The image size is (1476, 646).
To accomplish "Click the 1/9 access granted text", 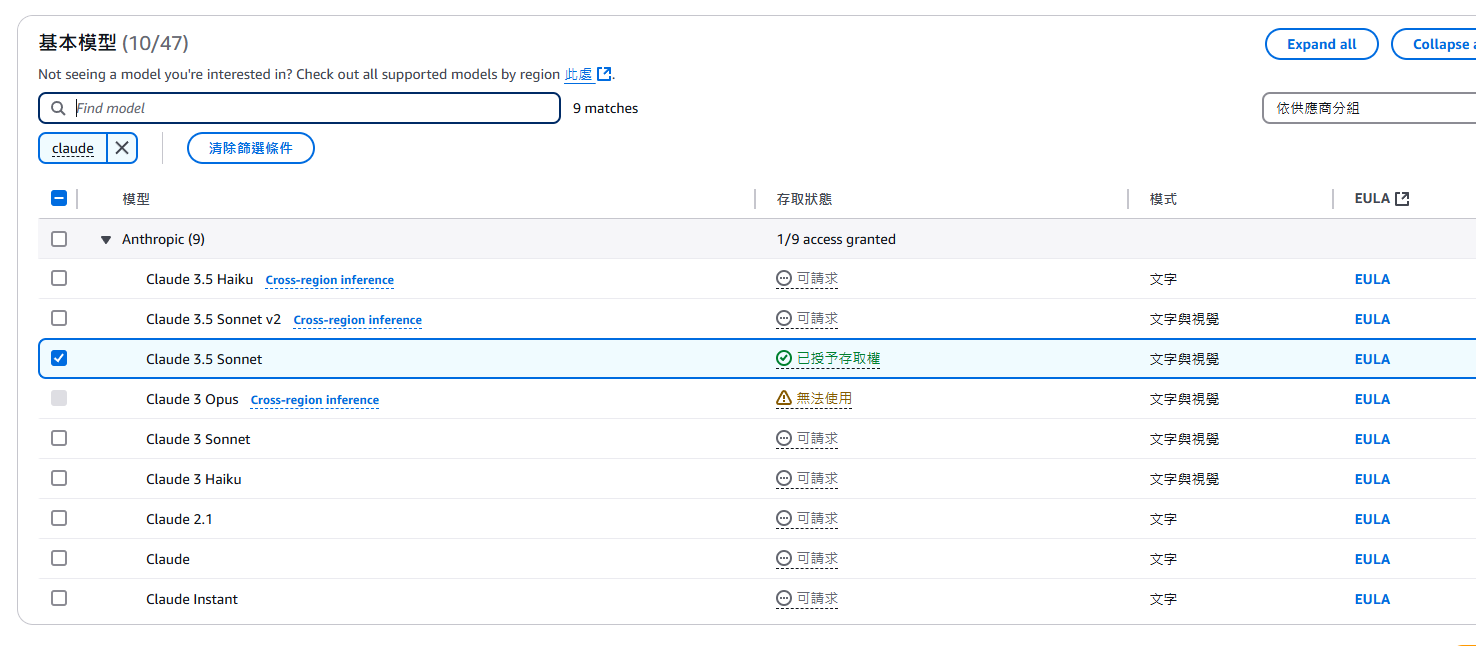I will click(x=836, y=239).
